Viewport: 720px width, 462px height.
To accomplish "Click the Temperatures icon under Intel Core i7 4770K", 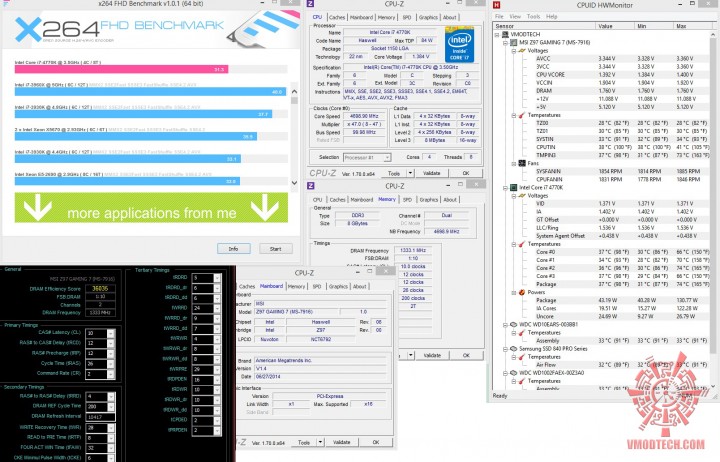I will (x=522, y=244).
